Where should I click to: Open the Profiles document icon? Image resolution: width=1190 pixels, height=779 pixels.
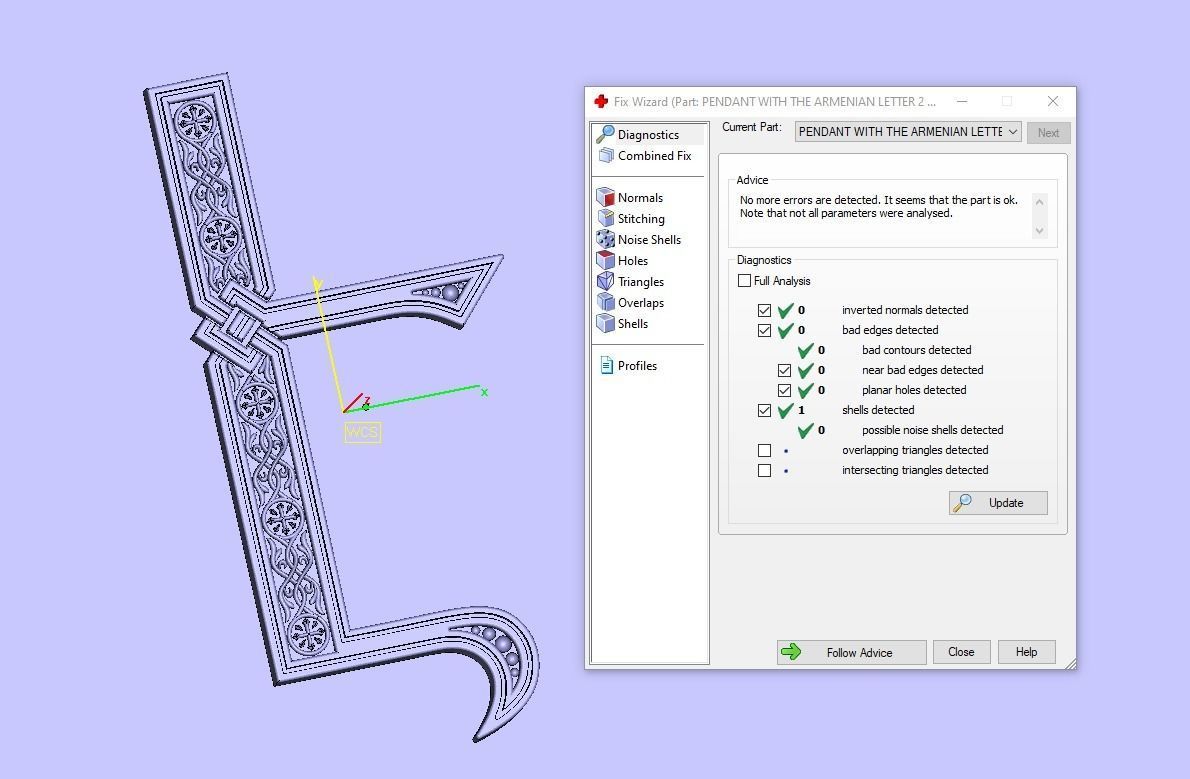(x=606, y=365)
